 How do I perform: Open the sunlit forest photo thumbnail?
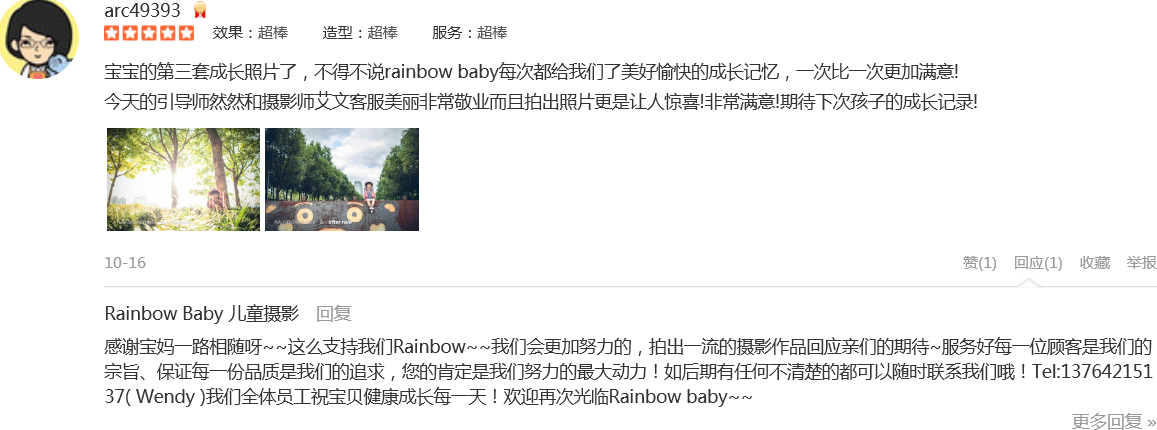tap(184, 179)
